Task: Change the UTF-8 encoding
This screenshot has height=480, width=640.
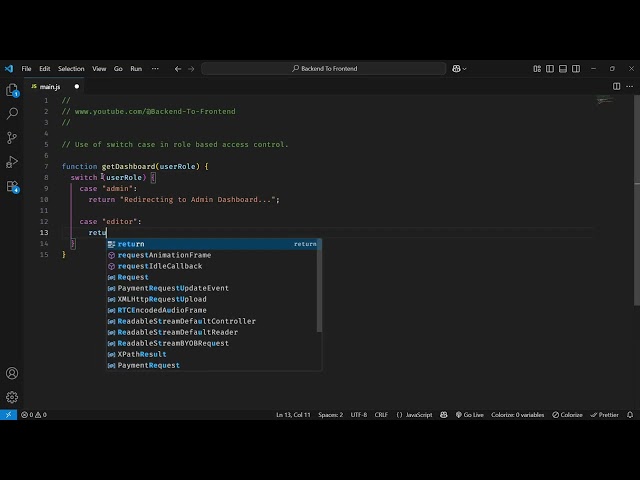Action: coord(359,415)
